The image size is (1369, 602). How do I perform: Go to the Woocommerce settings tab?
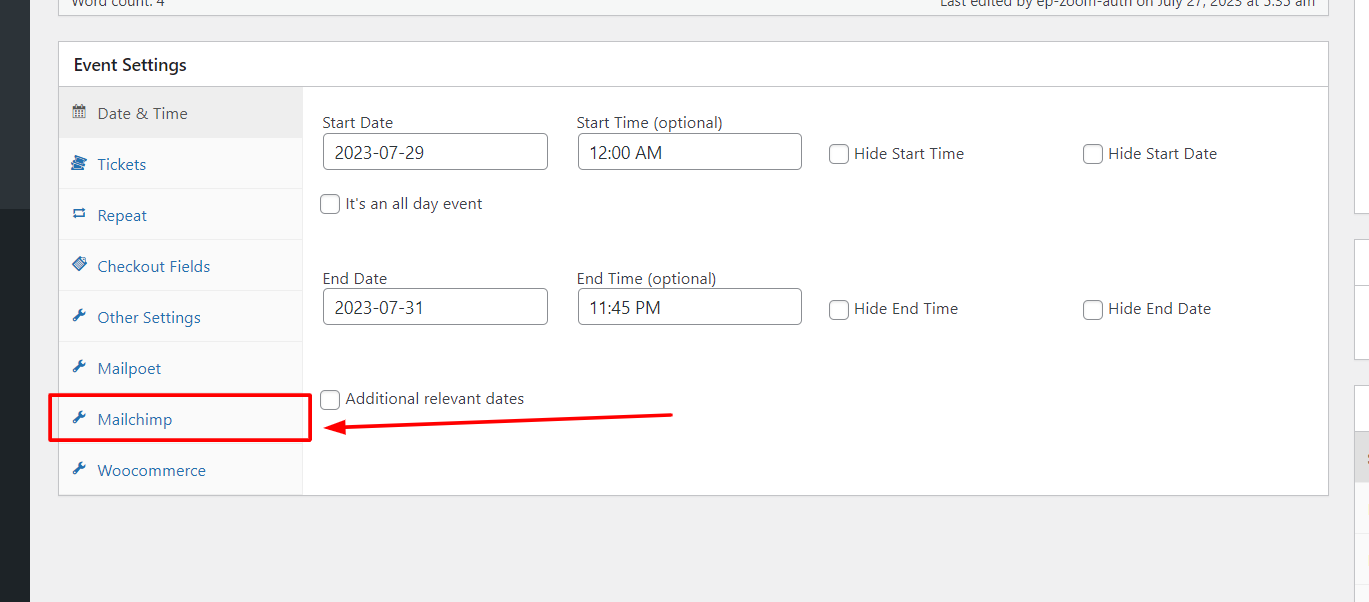click(151, 470)
